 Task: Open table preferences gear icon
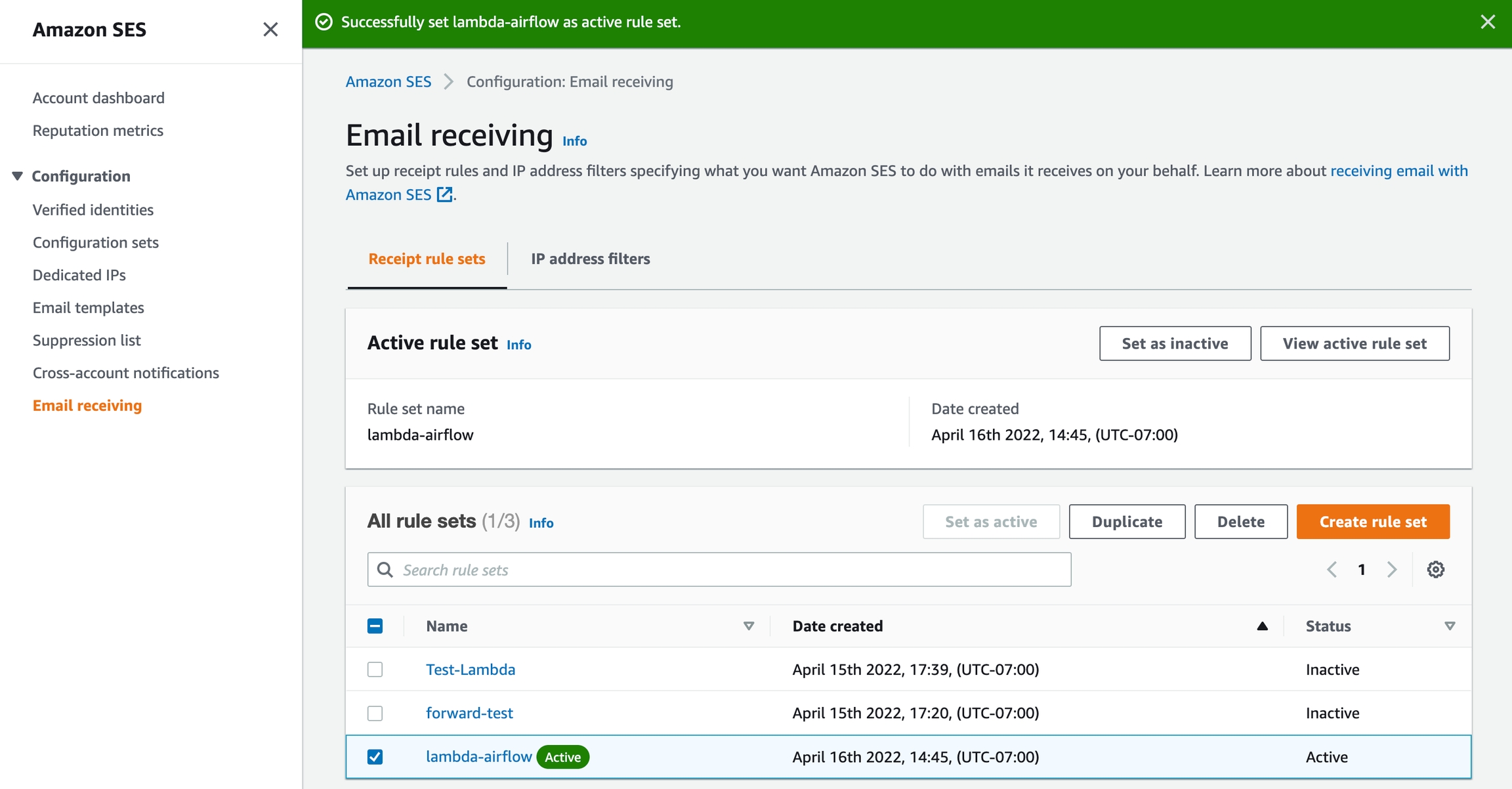click(1435, 569)
